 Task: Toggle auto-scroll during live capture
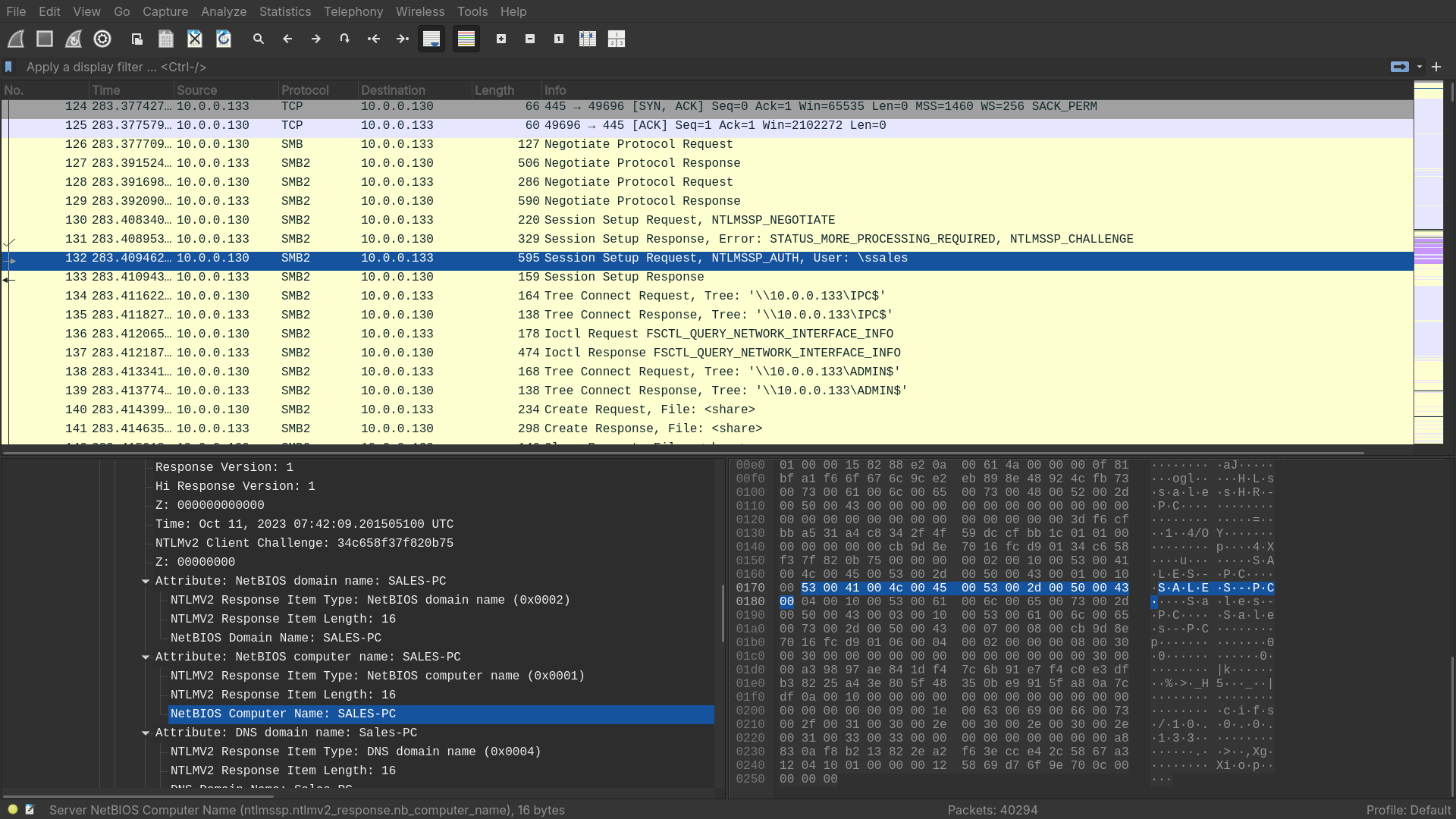click(431, 39)
